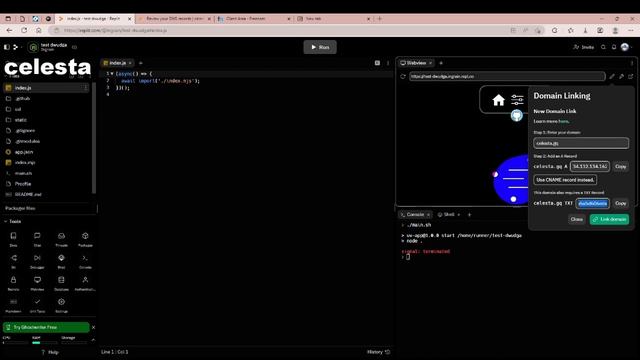The image size is (640, 360).
Task: Open the DNS records browser tab
Action: [175, 19]
